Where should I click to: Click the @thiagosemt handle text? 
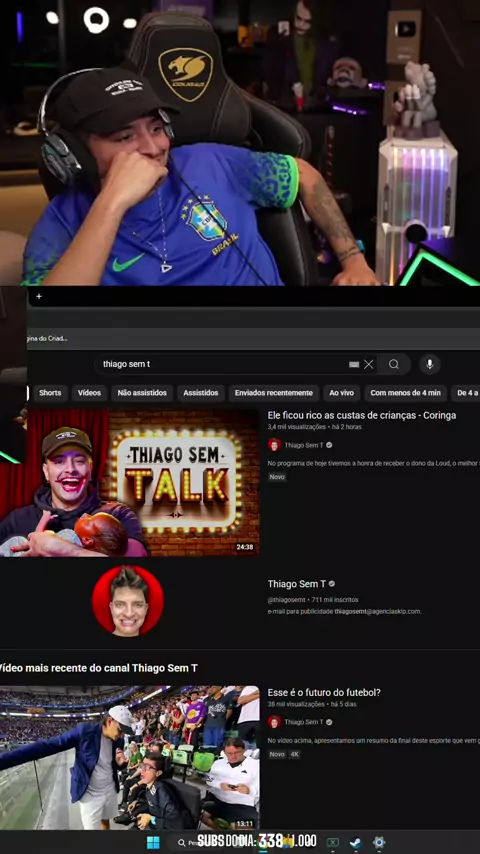(287, 600)
